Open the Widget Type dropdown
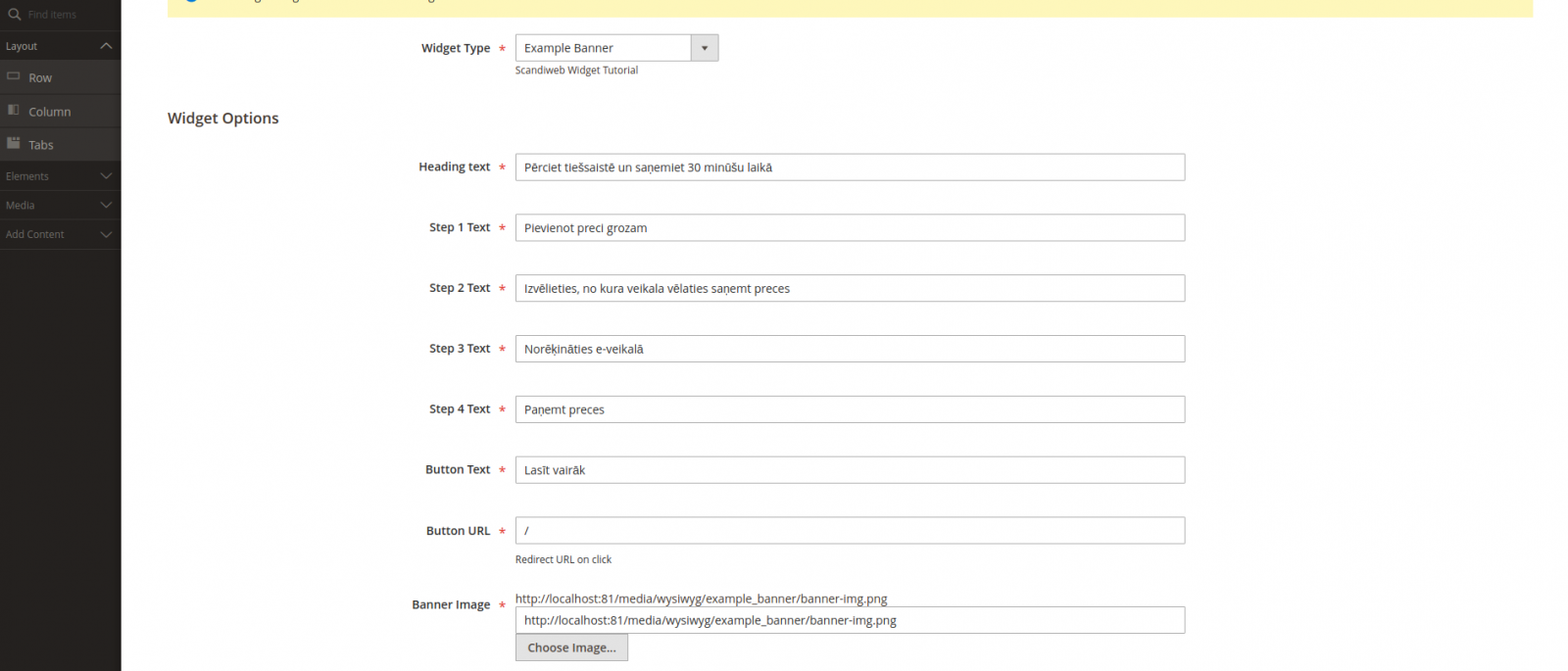 [x=704, y=48]
